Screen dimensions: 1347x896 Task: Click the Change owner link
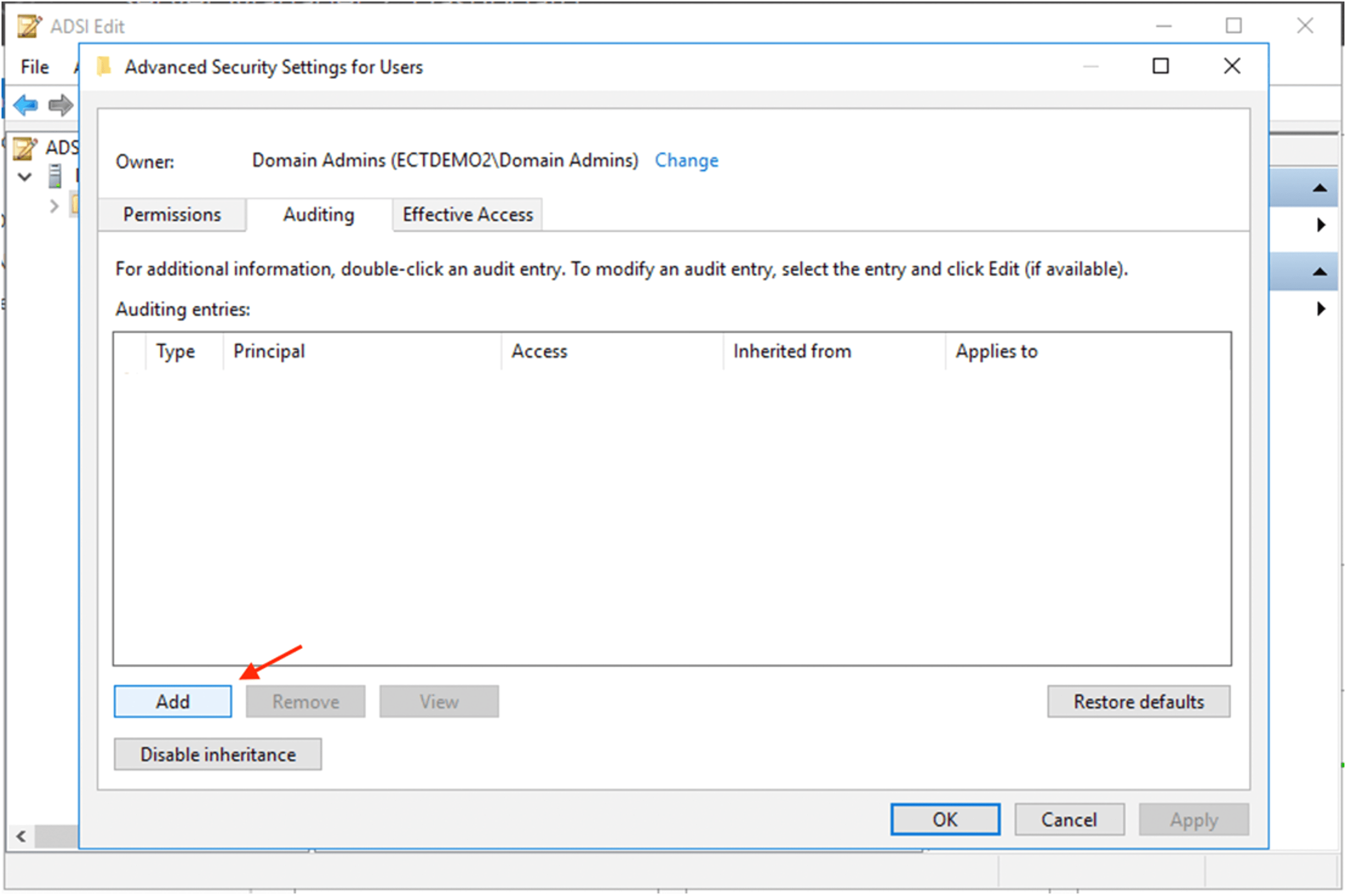click(x=686, y=161)
